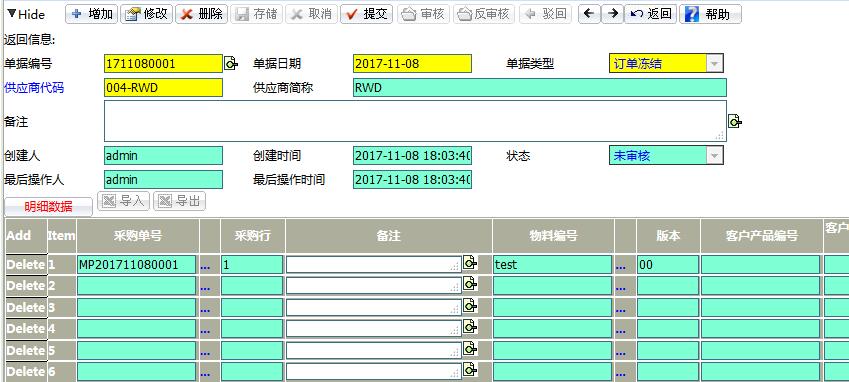Click the 最后操作时间 field
The height and width of the screenshot is (382, 849).
tap(412, 180)
